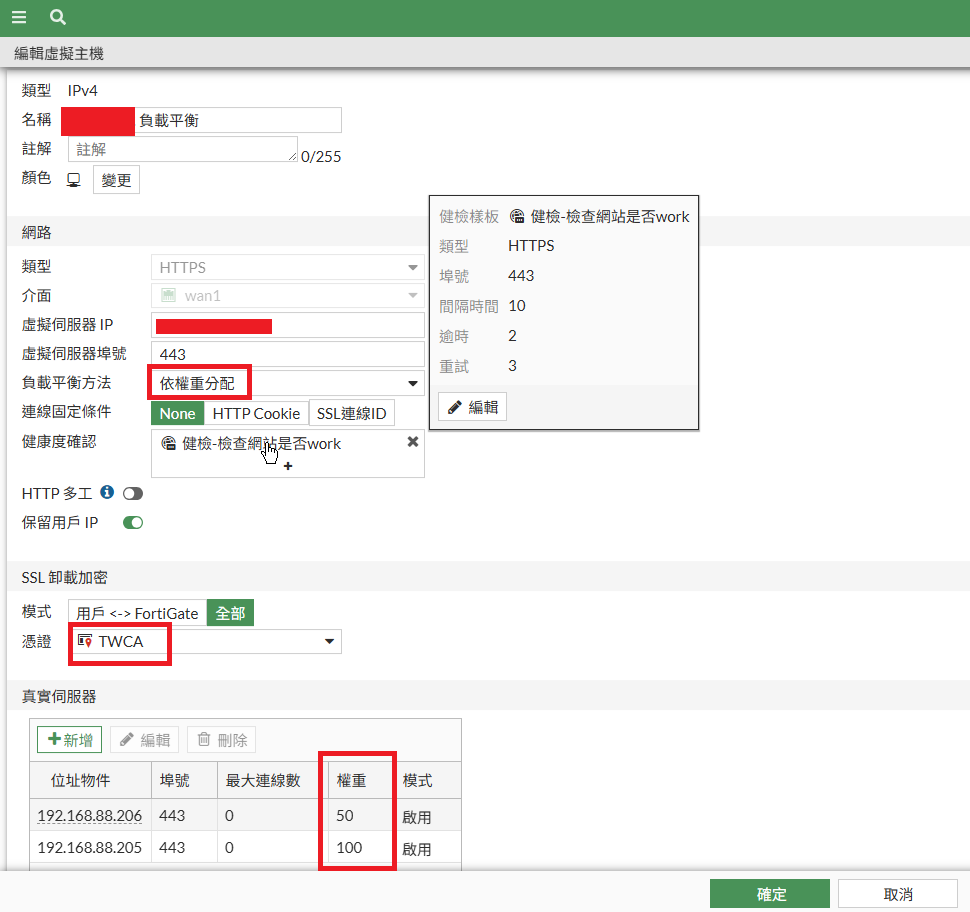This screenshot has height=912, width=970.
Task: Click the health check icon in 健康度確認 field
Action: pos(168,443)
